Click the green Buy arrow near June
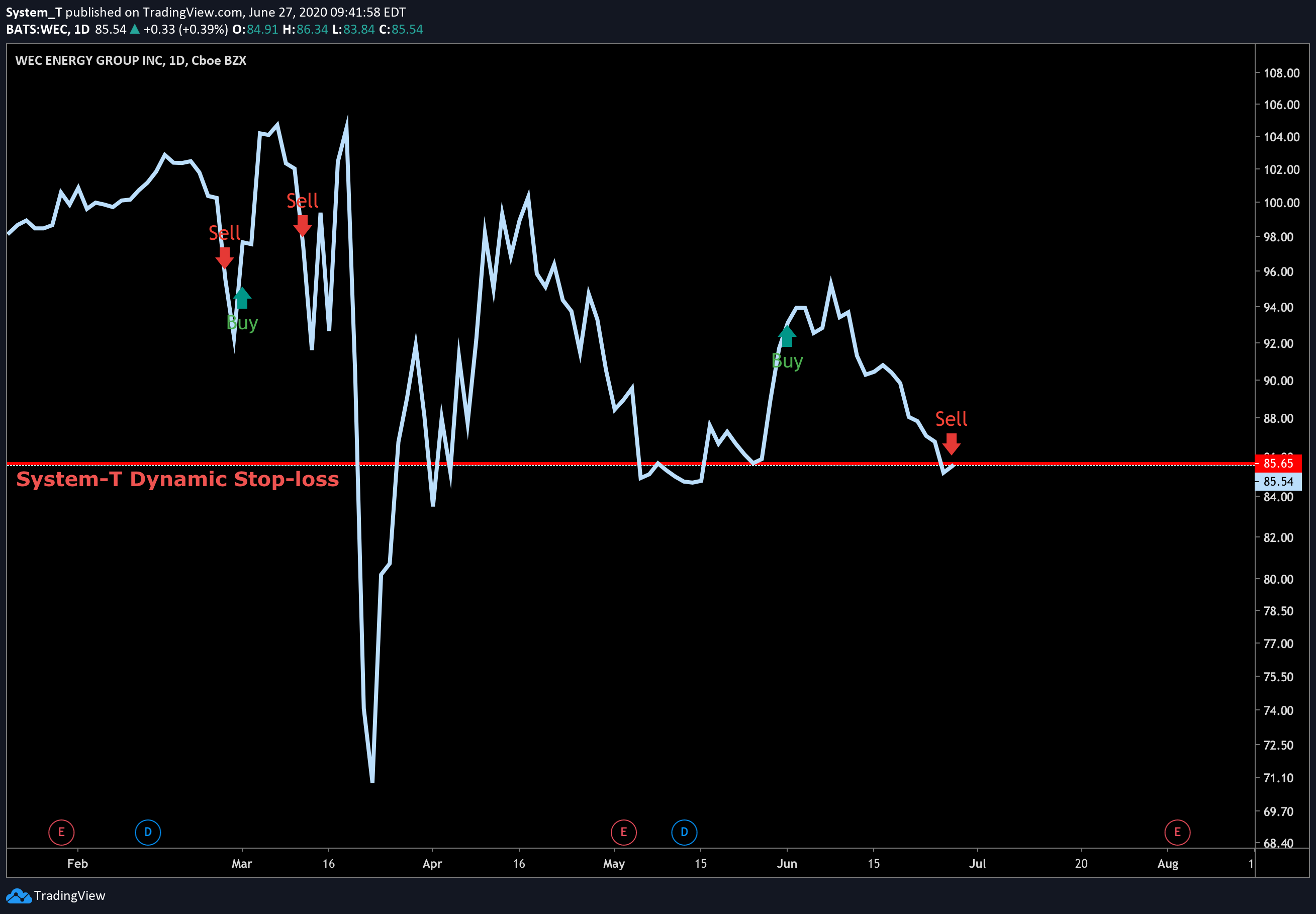The image size is (1316, 914). (x=787, y=336)
